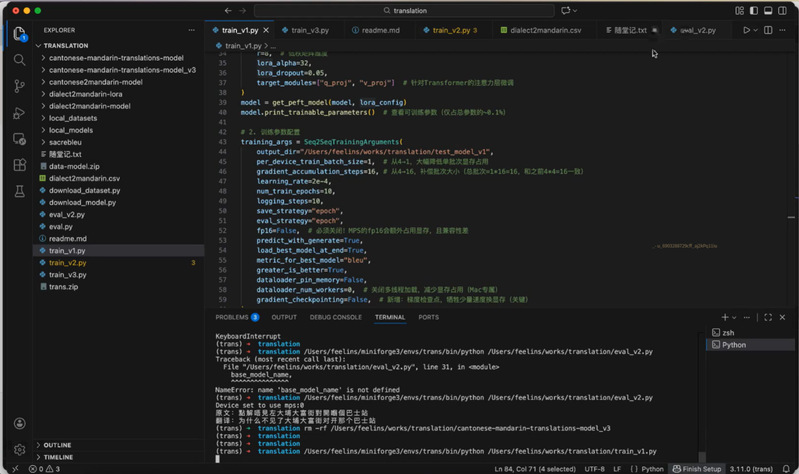This screenshot has height=474, width=799.
Task: Open the DEBUG CONSOLE panel tab
Action: (335, 317)
